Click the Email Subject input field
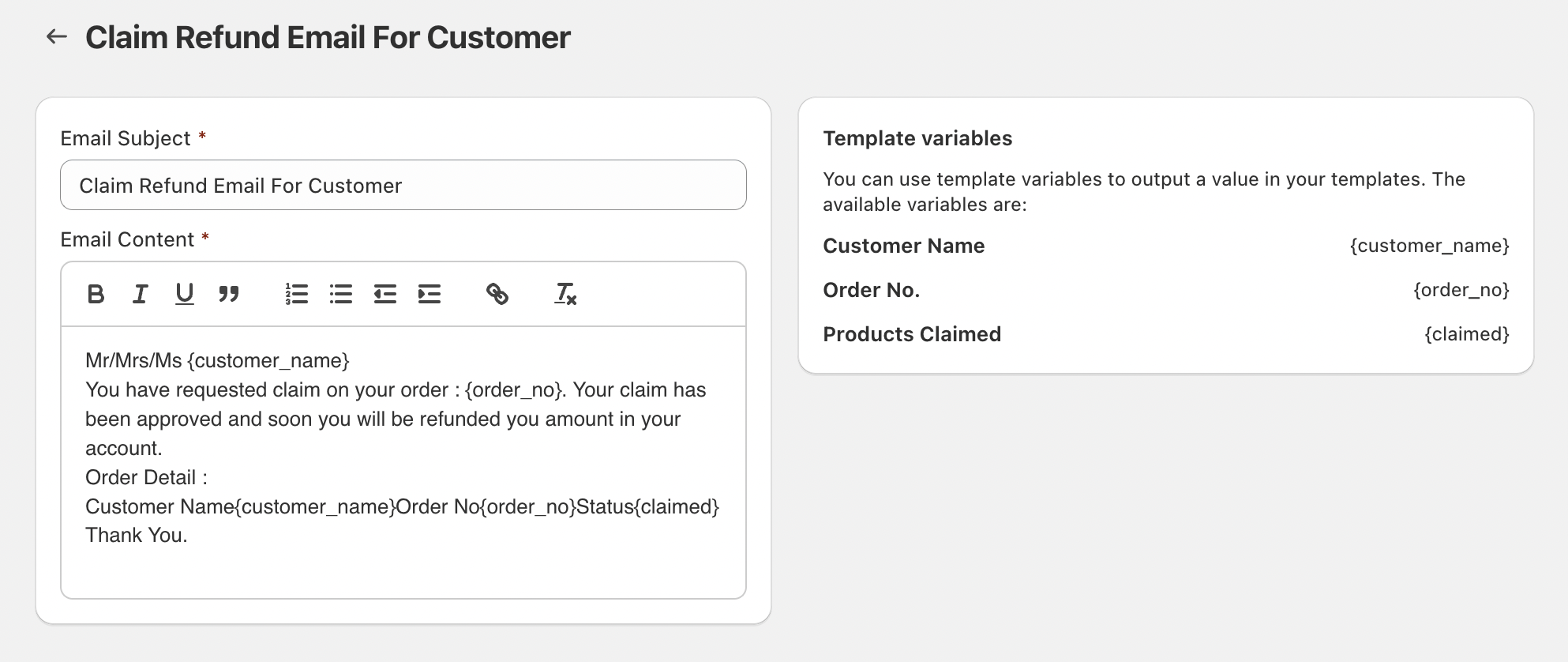The image size is (1568, 662). pyautogui.click(x=403, y=186)
